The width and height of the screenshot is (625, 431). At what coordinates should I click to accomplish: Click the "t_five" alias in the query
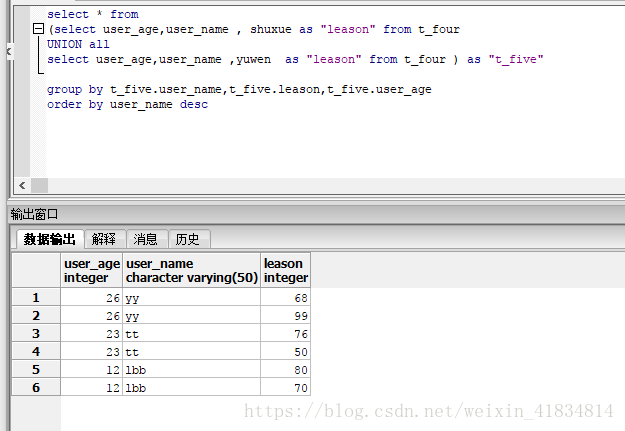point(516,59)
